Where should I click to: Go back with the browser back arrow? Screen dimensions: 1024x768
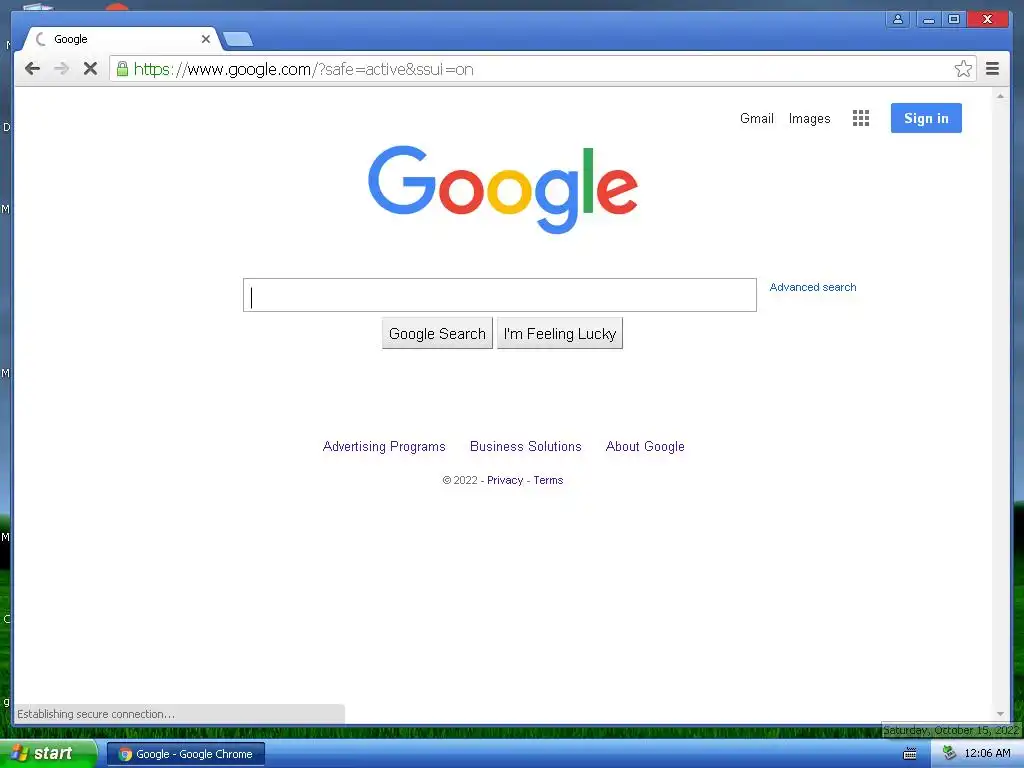click(33, 69)
